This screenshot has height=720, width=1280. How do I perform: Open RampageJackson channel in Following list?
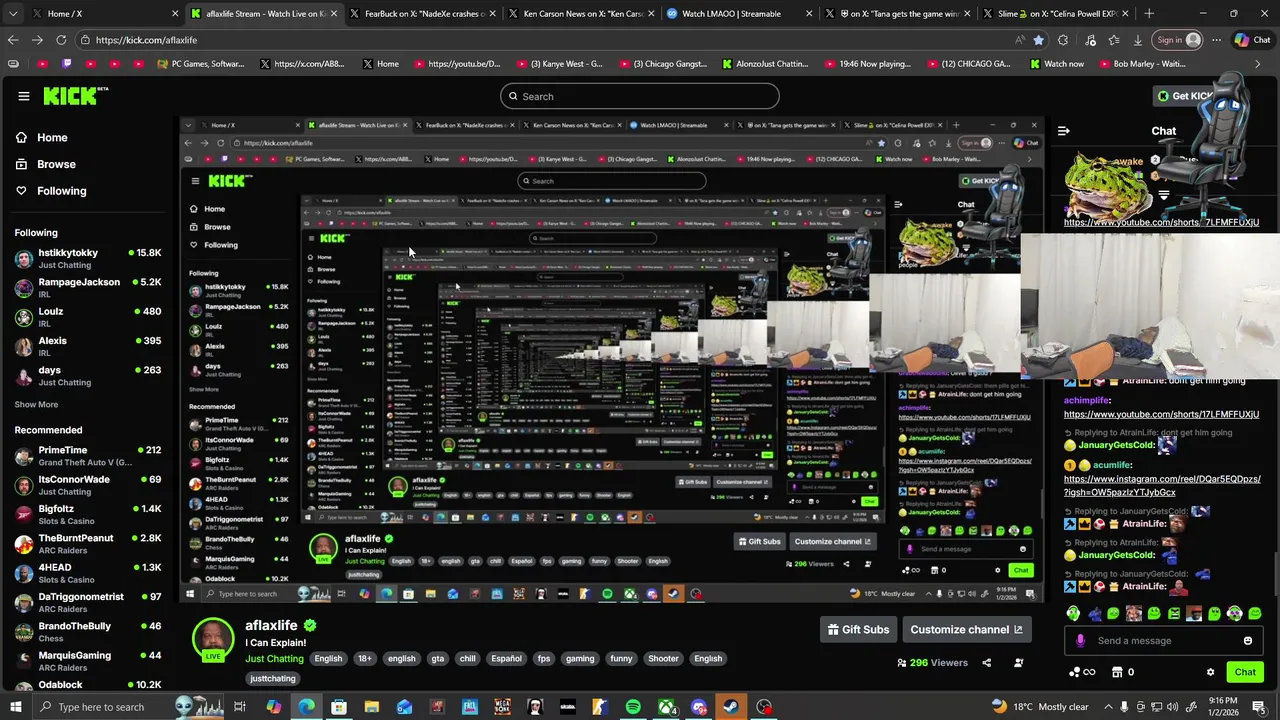click(x=87, y=288)
